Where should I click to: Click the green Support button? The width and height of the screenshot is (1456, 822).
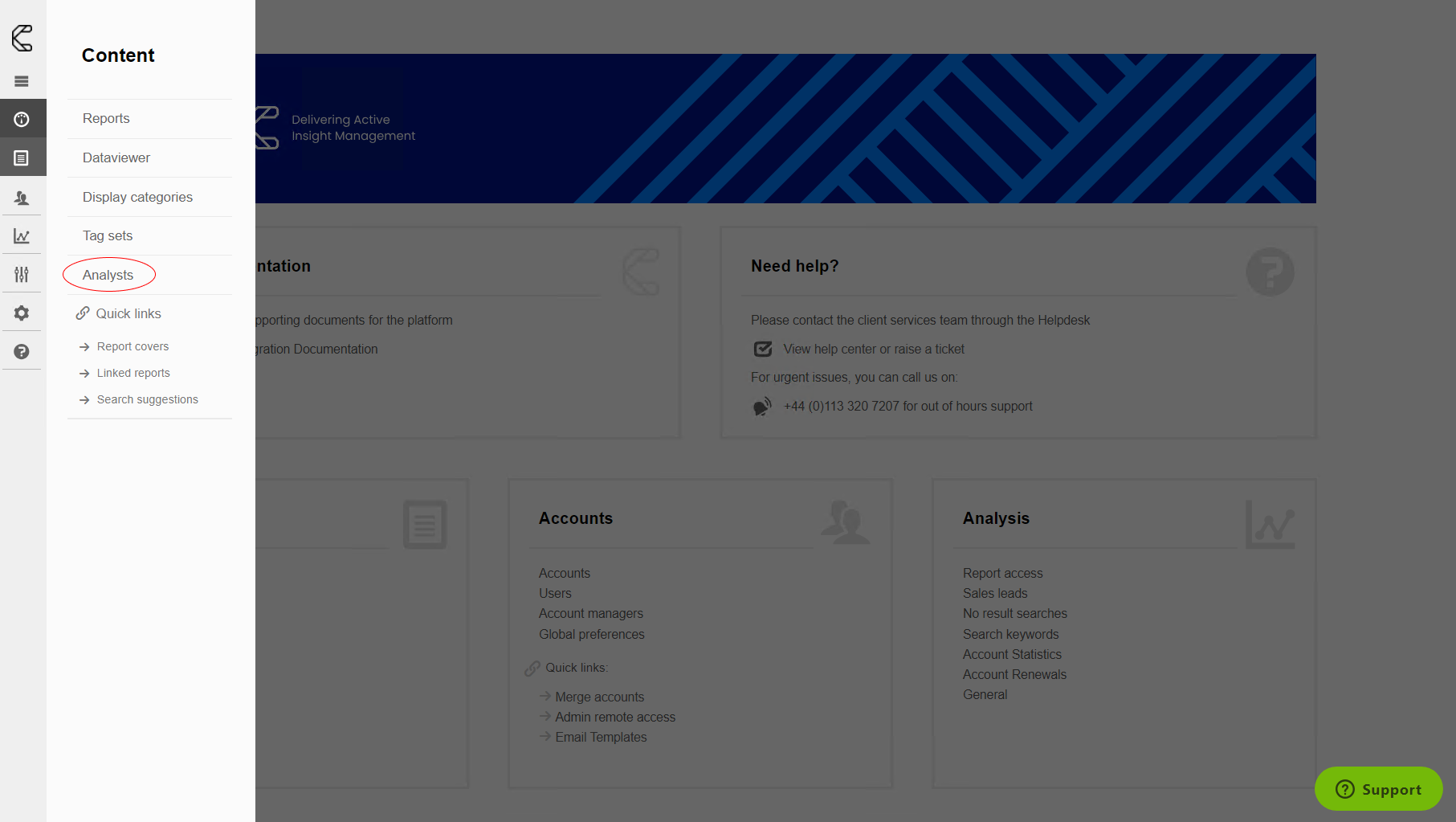(1378, 789)
